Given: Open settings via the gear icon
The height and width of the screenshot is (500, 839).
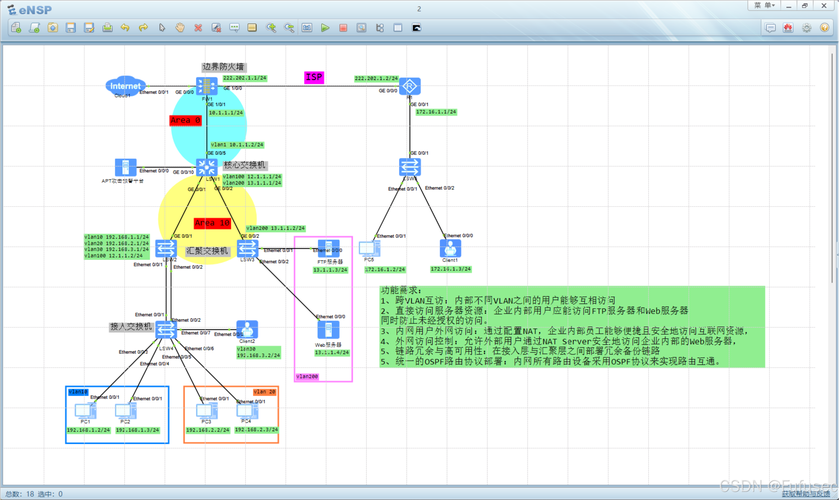Looking at the screenshot, I should [x=807, y=28].
